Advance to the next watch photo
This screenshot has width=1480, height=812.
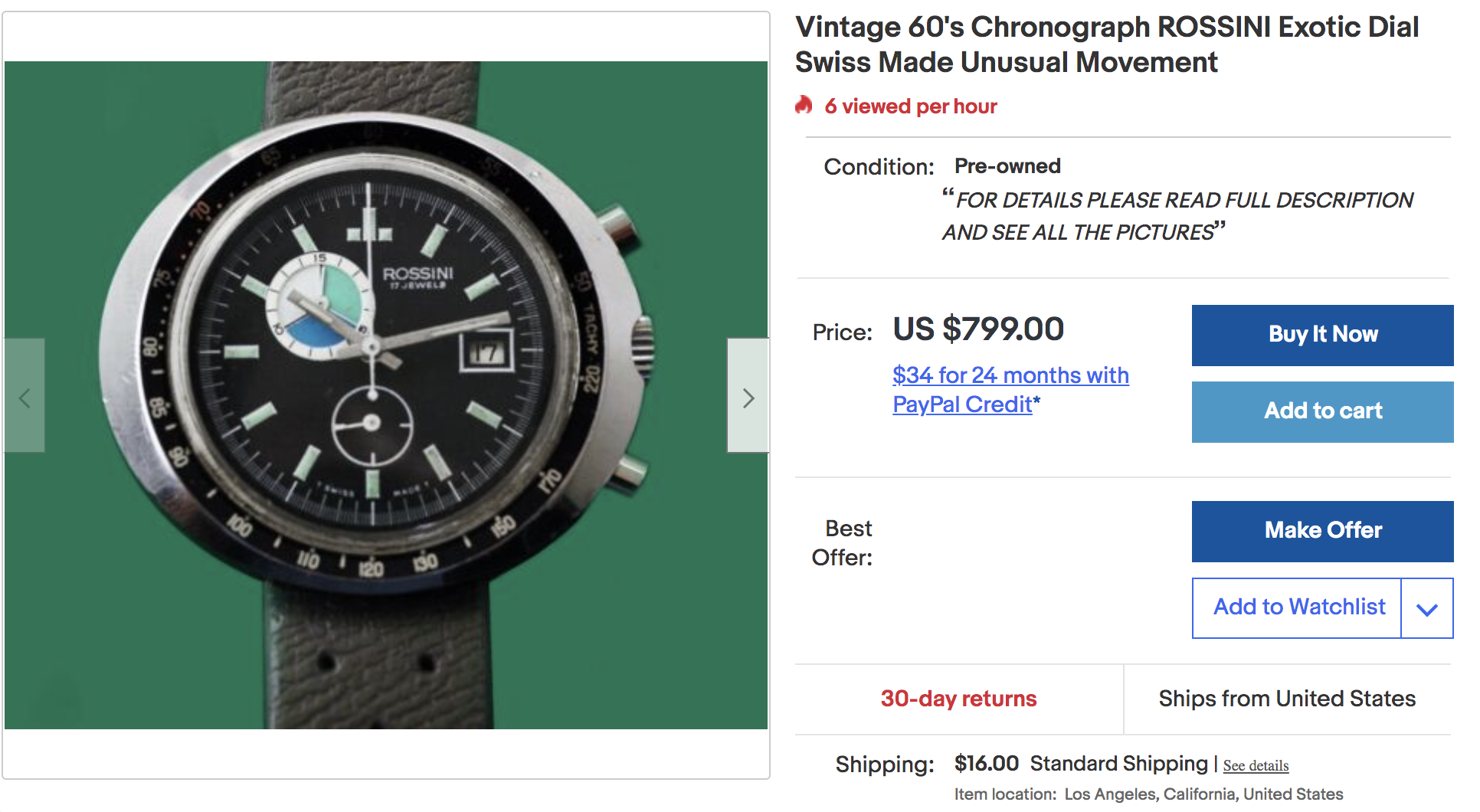[x=748, y=396]
